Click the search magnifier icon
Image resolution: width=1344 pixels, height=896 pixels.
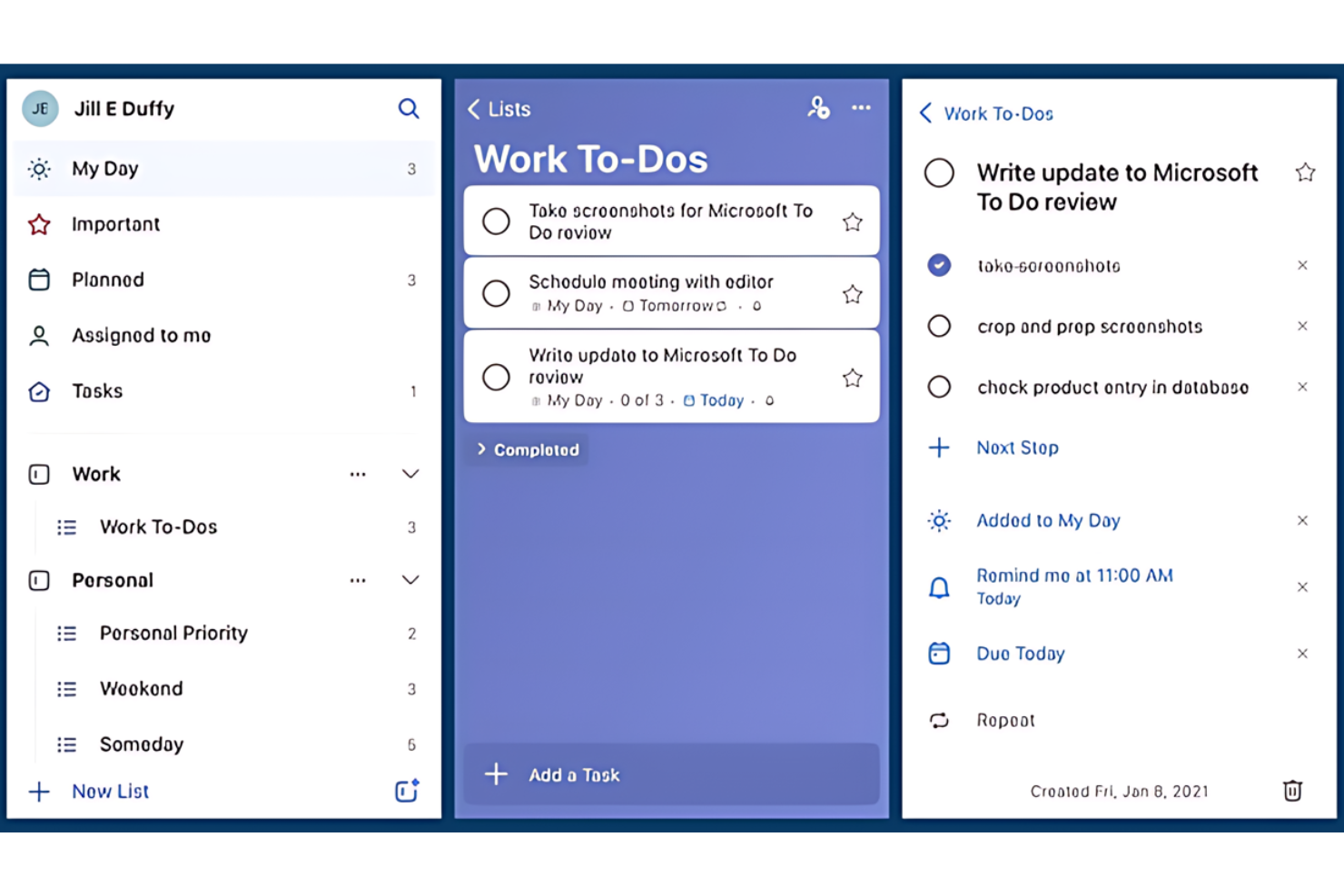pyautogui.click(x=409, y=109)
